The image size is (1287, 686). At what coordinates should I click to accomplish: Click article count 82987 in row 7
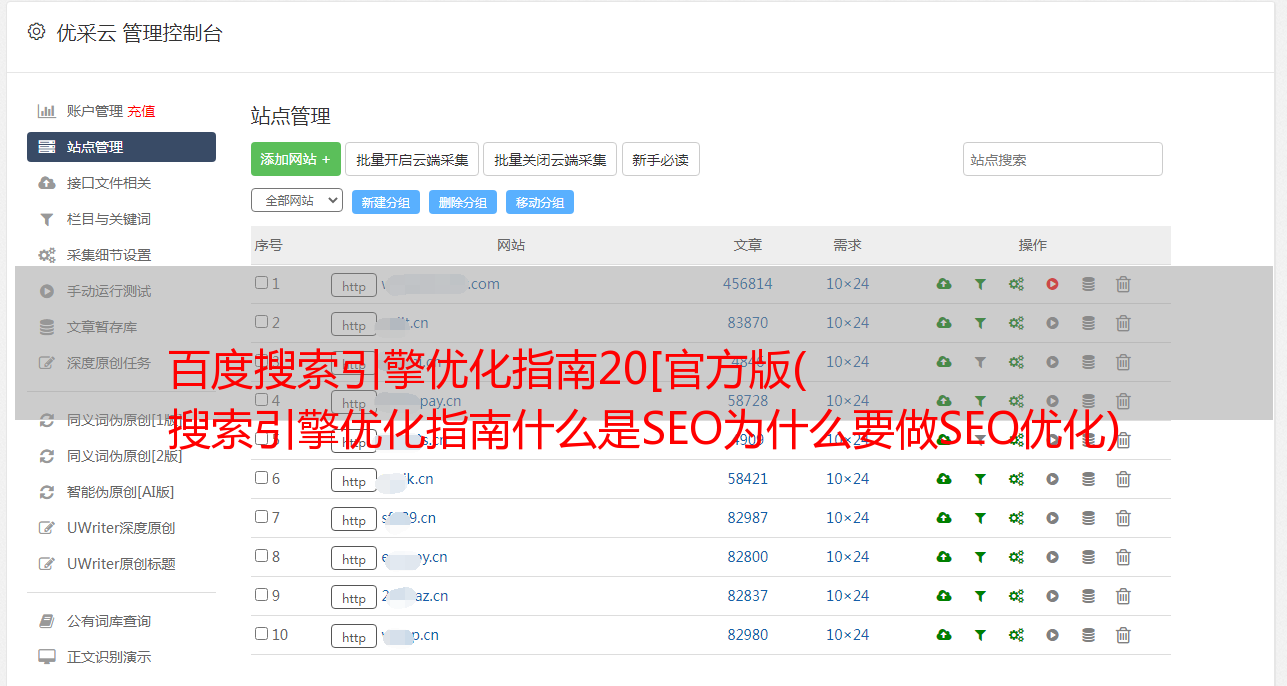(748, 518)
